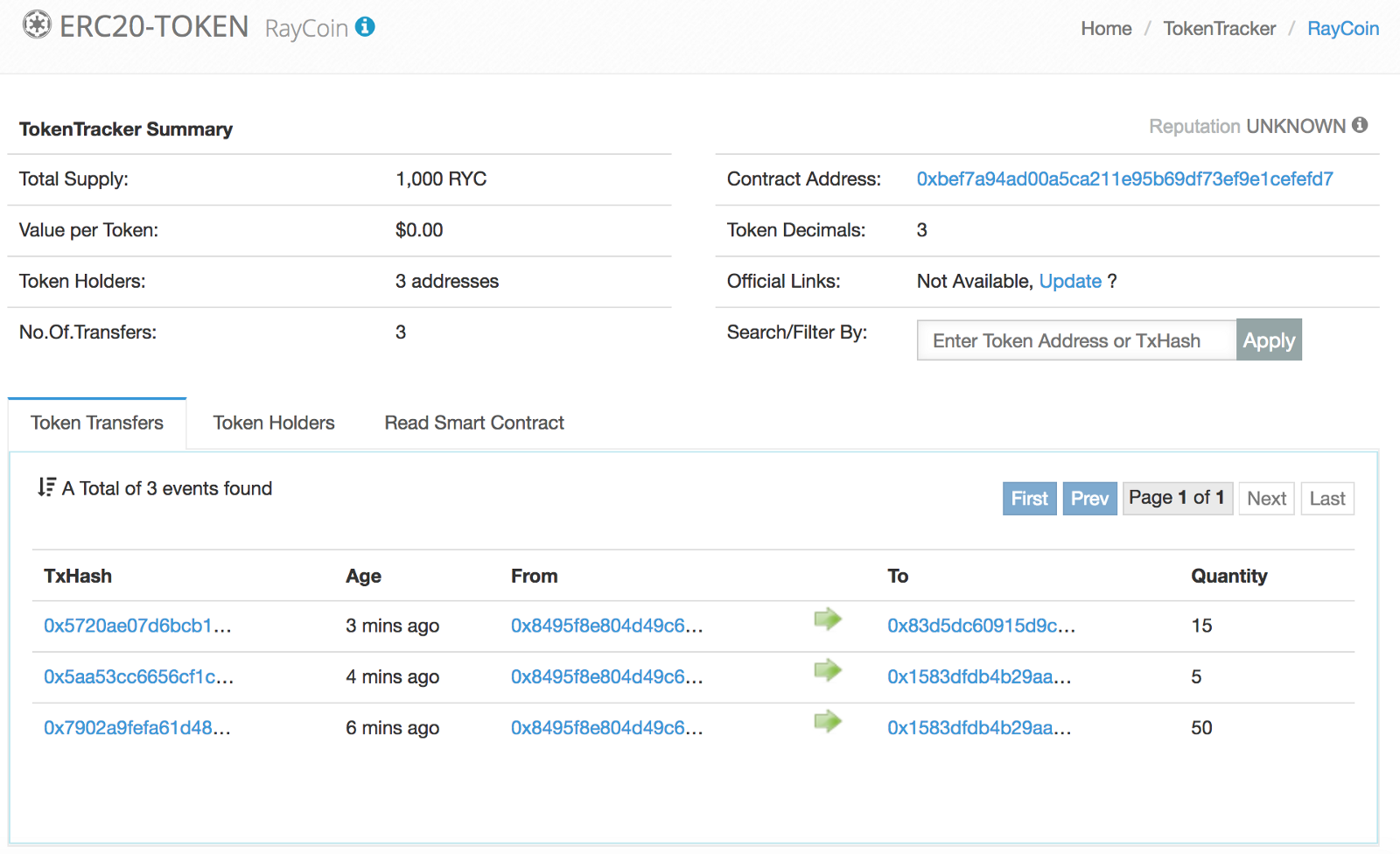Click the Ethereum token logo icon
1400x854 pixels.
pos(37,25)
